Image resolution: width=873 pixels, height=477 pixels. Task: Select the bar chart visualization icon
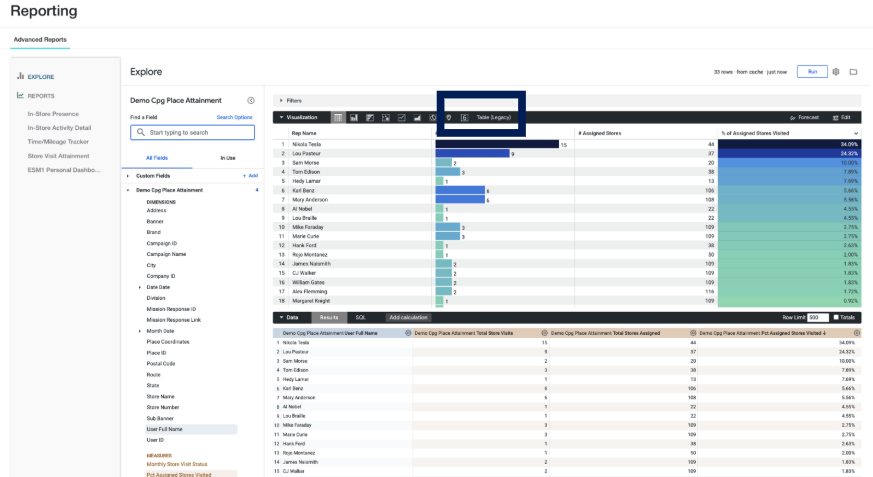point(370,117)
